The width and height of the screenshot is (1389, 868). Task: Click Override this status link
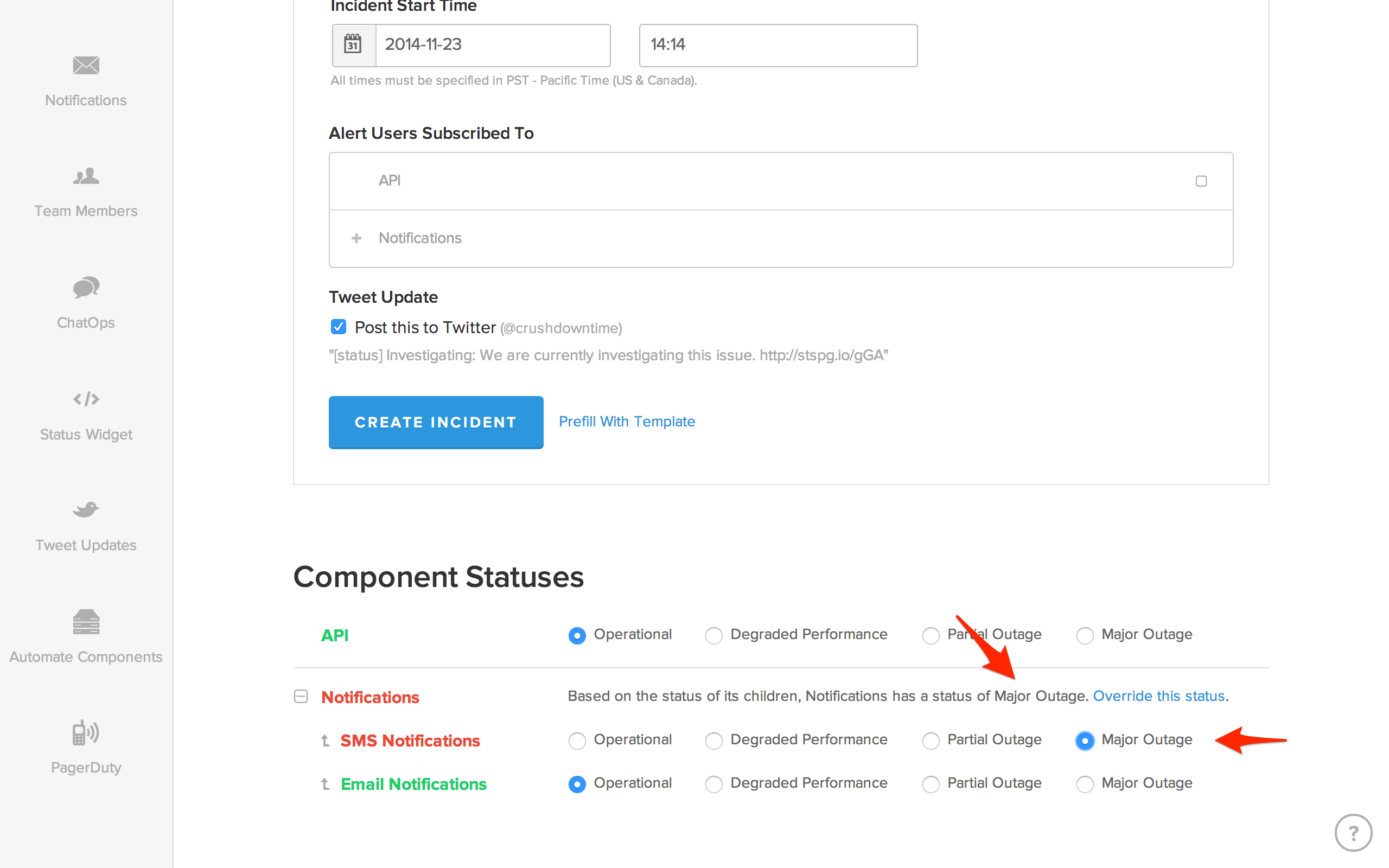[x=1158, y=697]
